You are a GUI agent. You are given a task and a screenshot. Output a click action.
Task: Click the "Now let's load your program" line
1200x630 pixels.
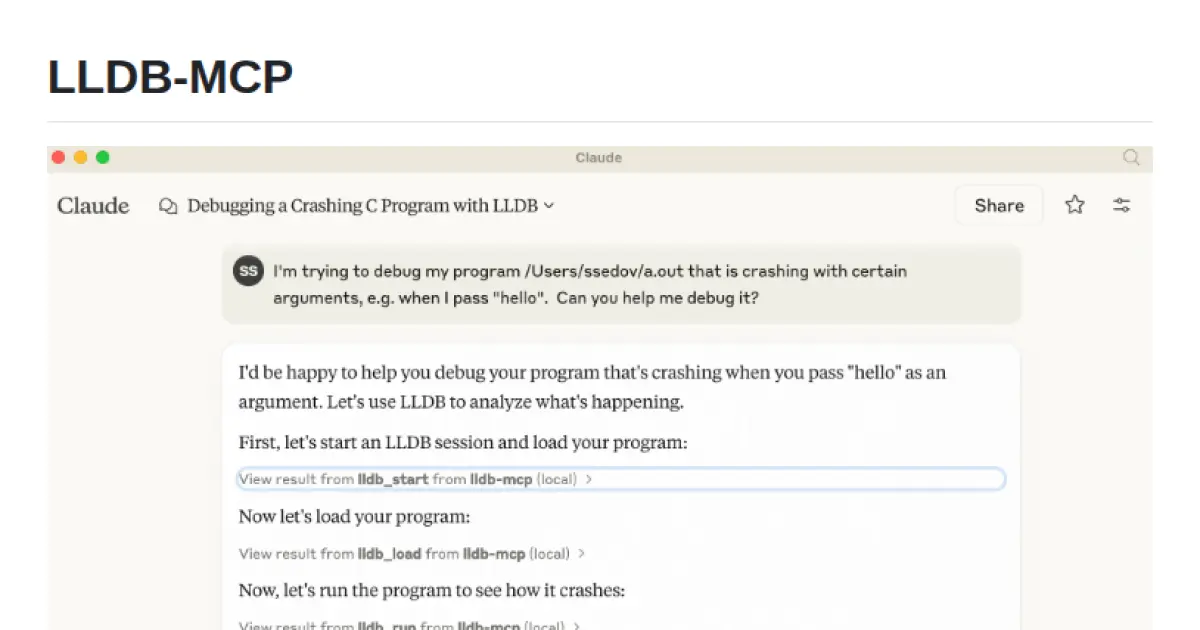click(354, 517)
